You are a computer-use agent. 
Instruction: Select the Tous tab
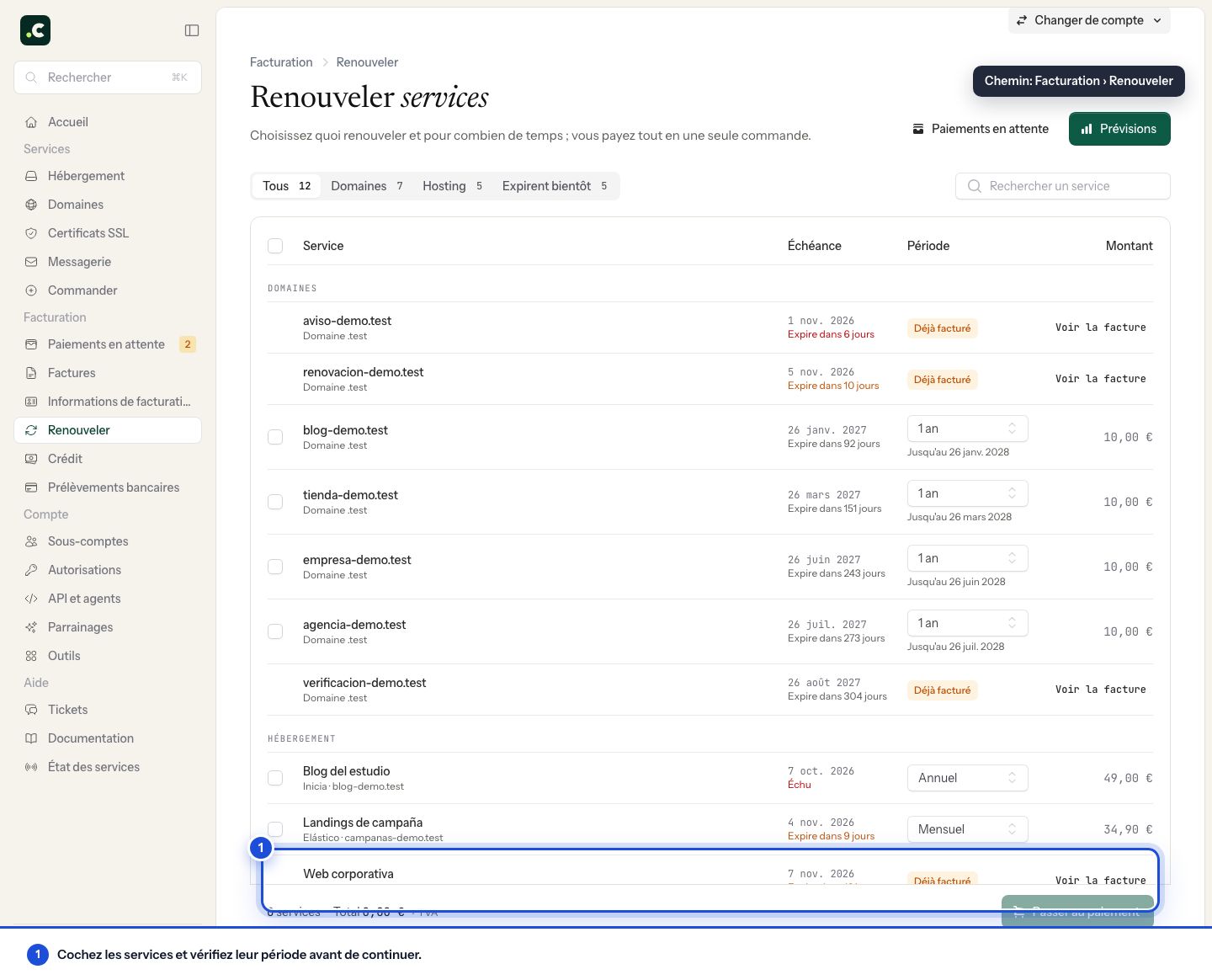point(286,186)
